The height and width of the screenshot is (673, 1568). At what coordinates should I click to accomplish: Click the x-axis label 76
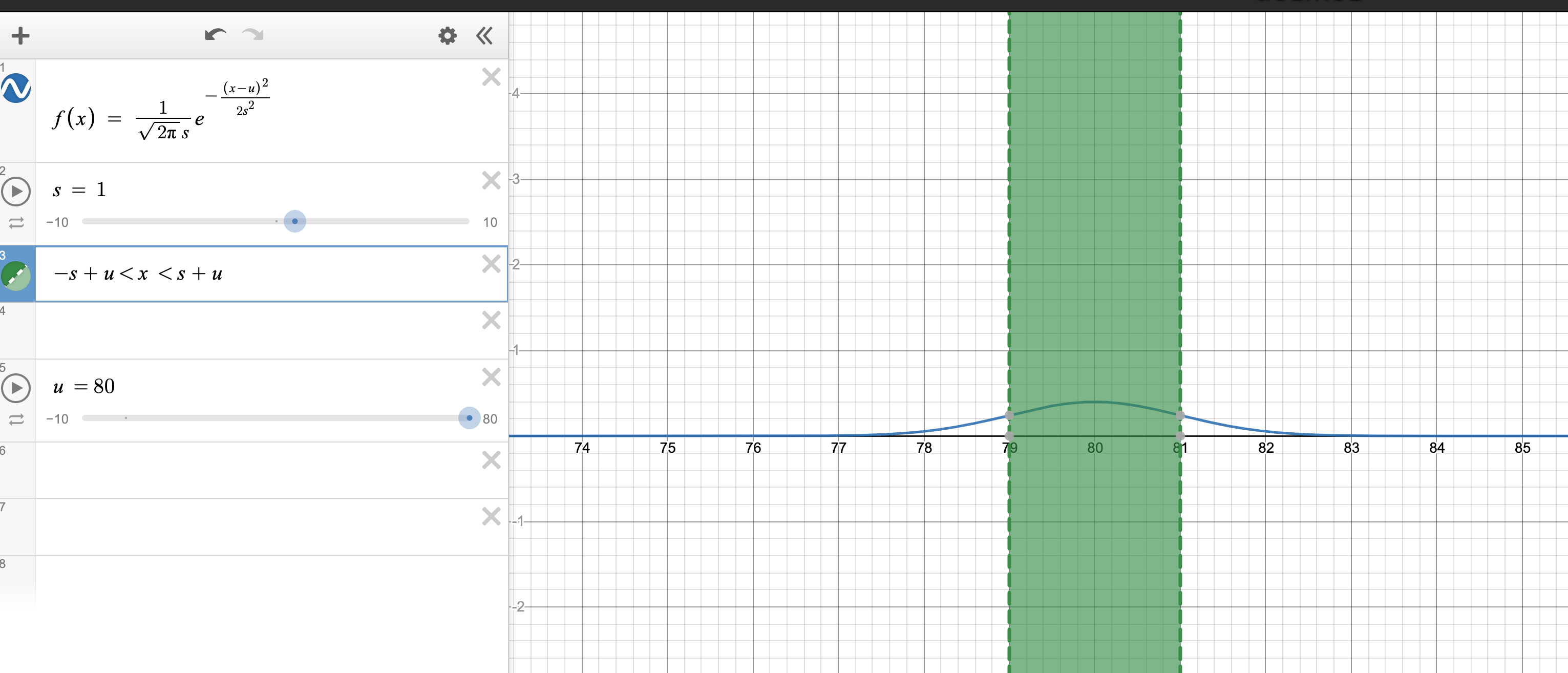(753, 448)
